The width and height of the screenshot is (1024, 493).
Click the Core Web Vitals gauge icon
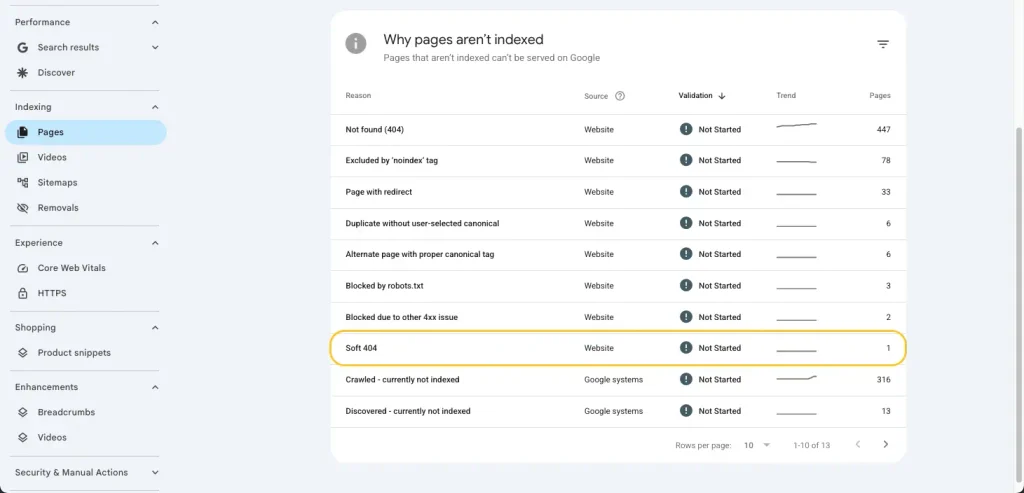pos(23,268)
